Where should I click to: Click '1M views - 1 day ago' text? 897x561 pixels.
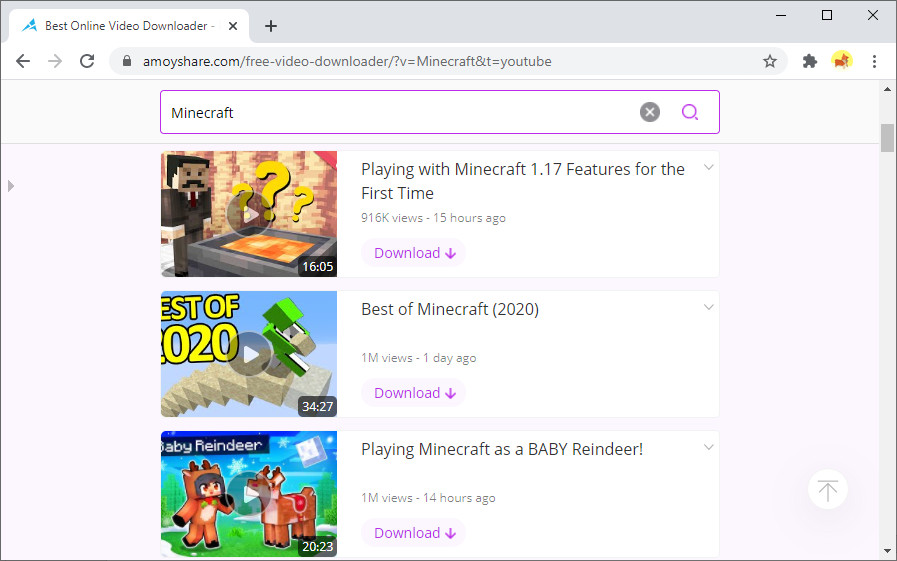click(419, 358)
